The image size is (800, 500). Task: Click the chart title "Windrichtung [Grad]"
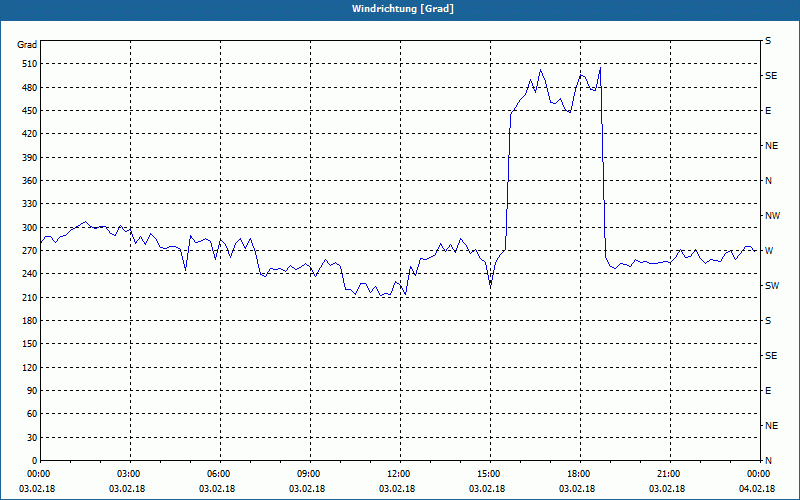click(x=403, y=9)
